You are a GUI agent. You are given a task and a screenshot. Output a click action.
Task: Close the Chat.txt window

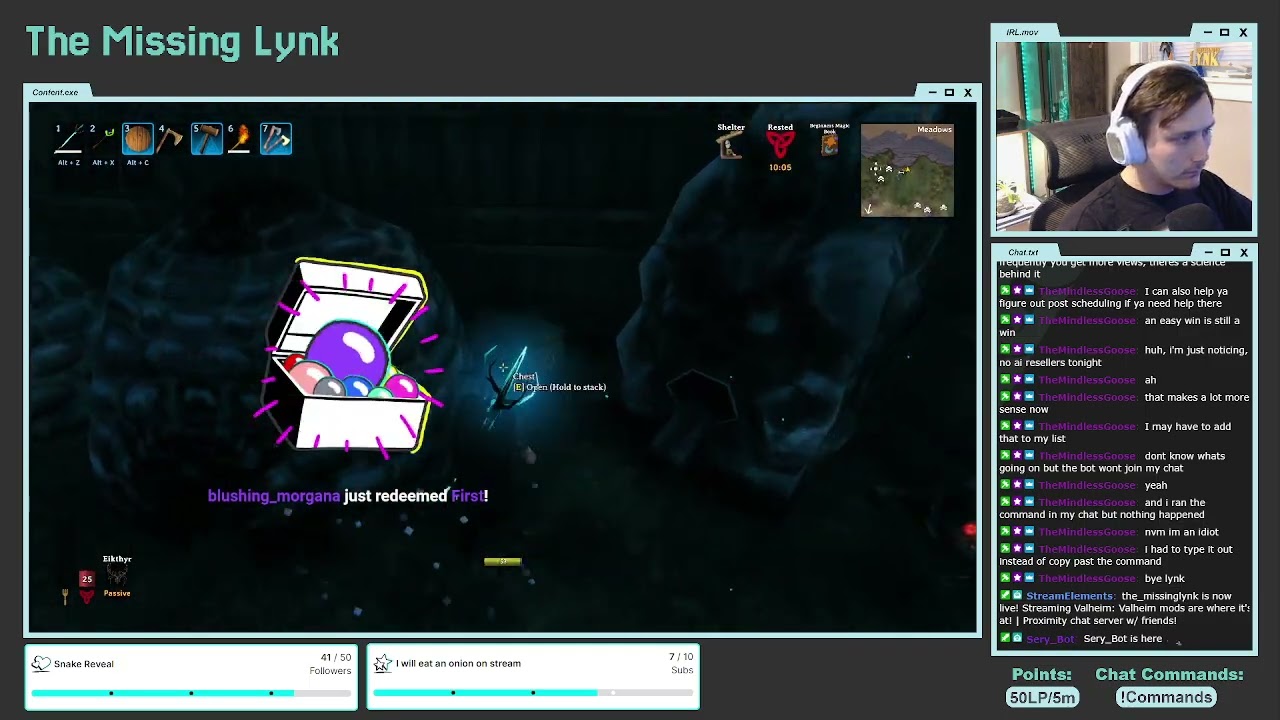point(1244,252)
